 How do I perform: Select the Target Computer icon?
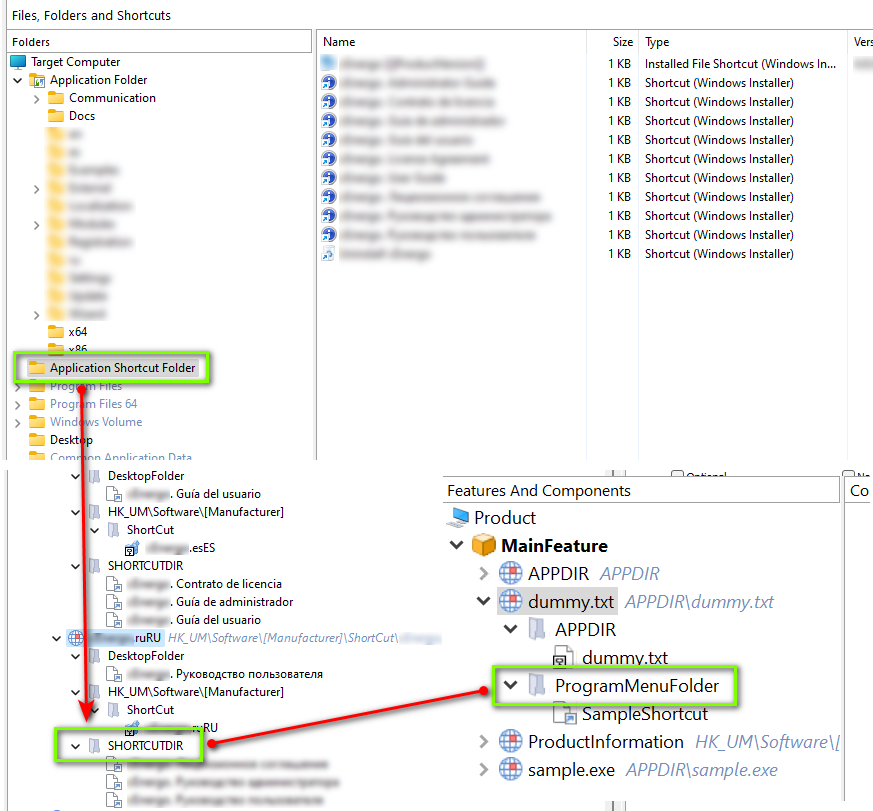click(19, 62)
